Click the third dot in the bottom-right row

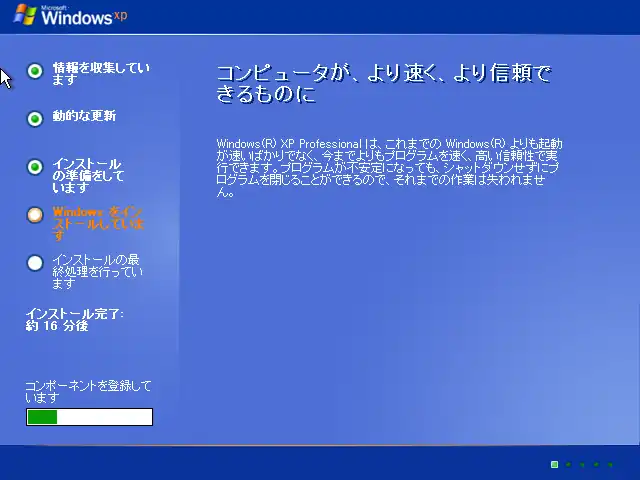click(582, 464)
